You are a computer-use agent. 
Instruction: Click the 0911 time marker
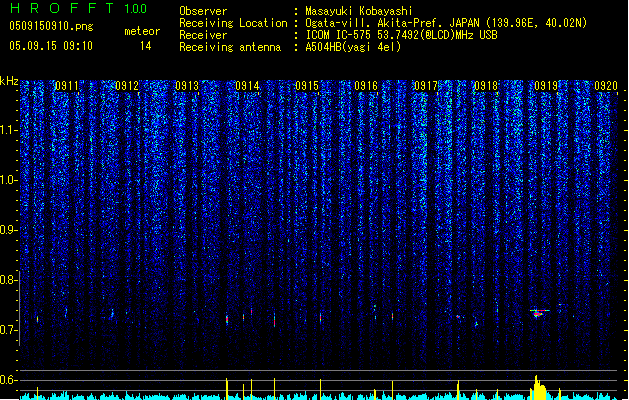[67, 86]
